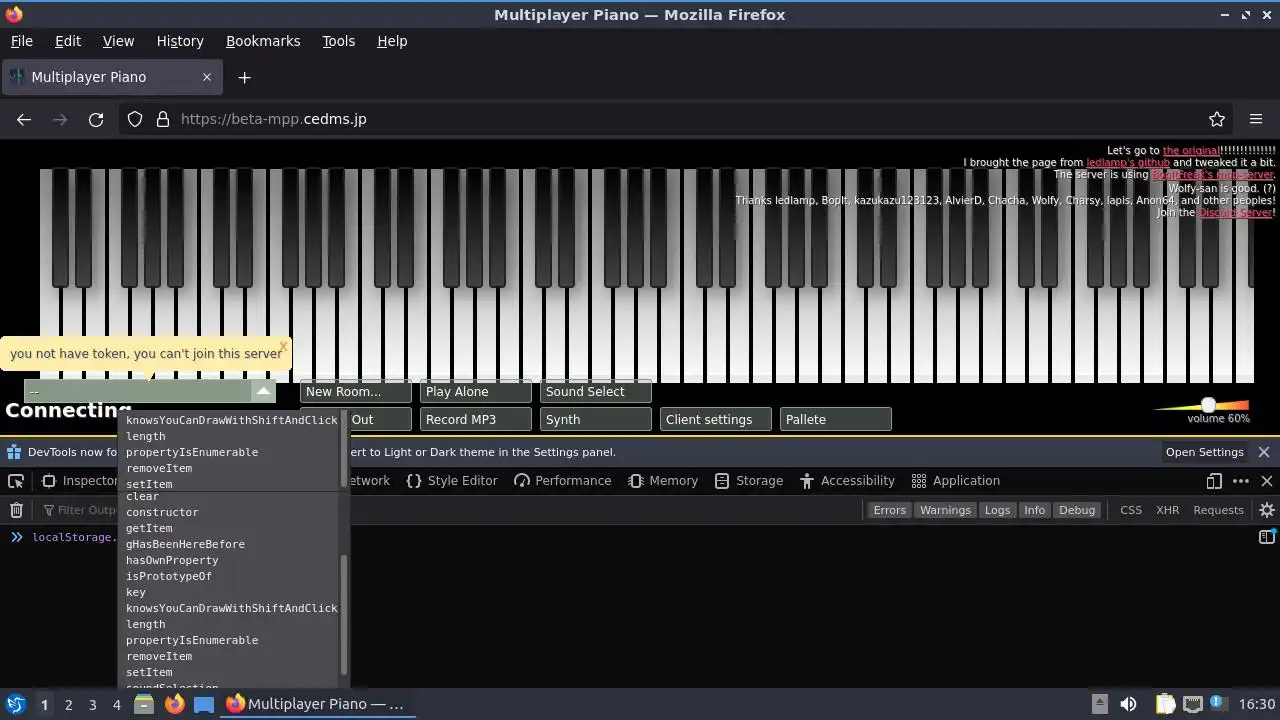The image size is (1280, 720).
Task: Open the History menu
Action: [180, 41]
